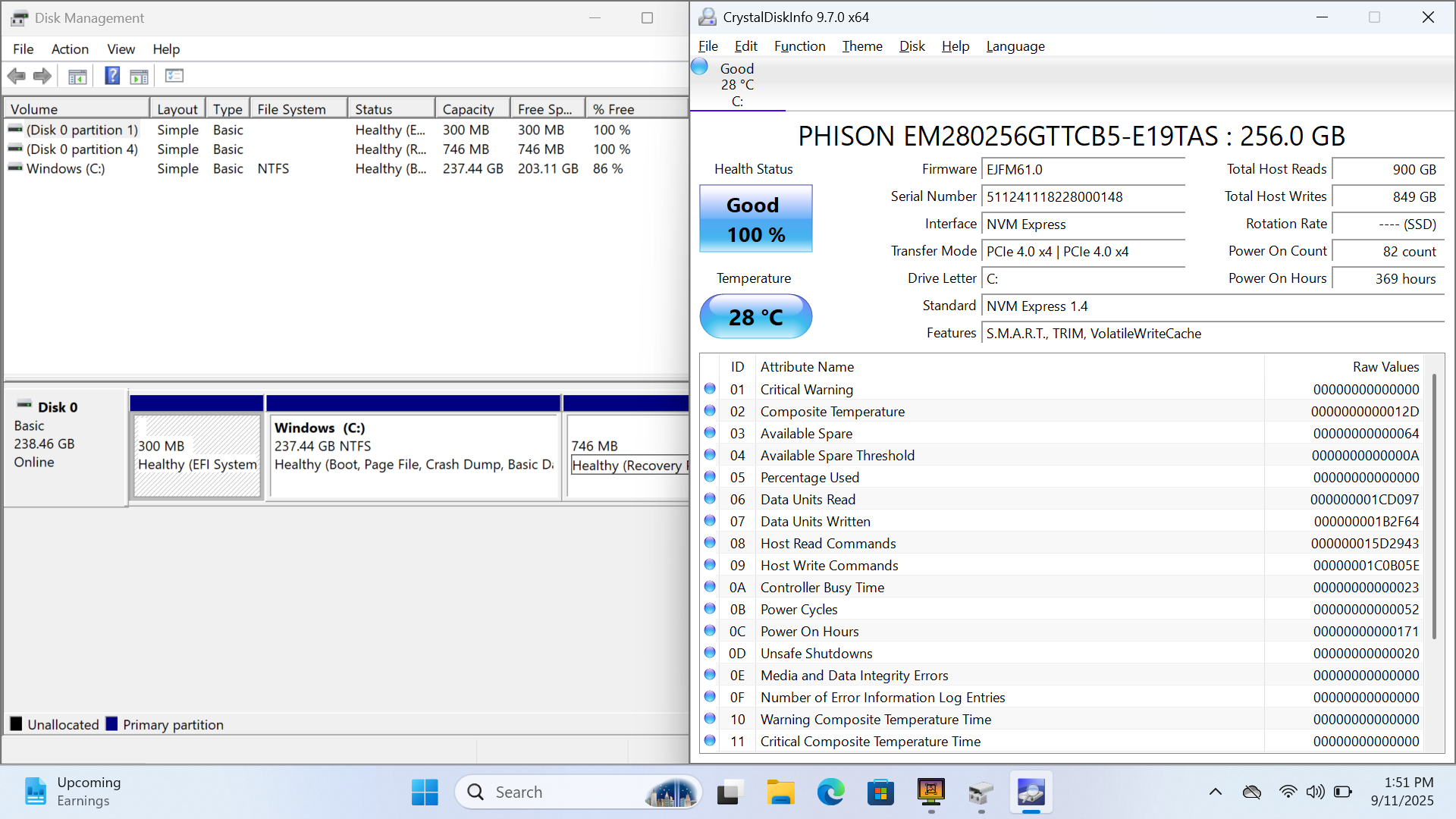
Task: Select the 300 MB EFI System partition block
Action: [197, 455]
